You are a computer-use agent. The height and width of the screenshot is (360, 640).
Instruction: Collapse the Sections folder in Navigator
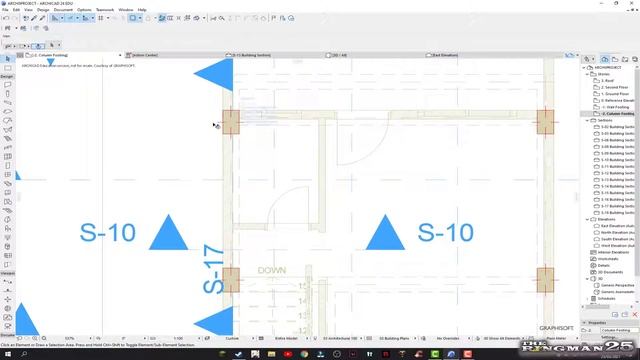pos(587,120)
